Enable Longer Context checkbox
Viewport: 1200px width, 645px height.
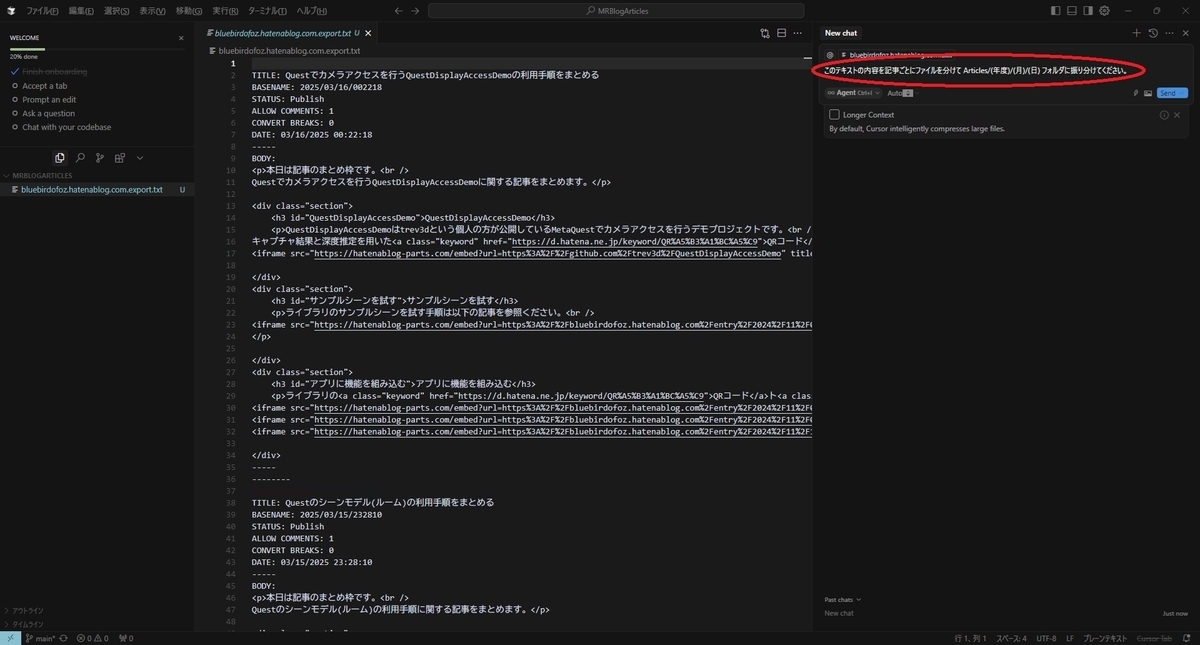(x=834, y=115)
